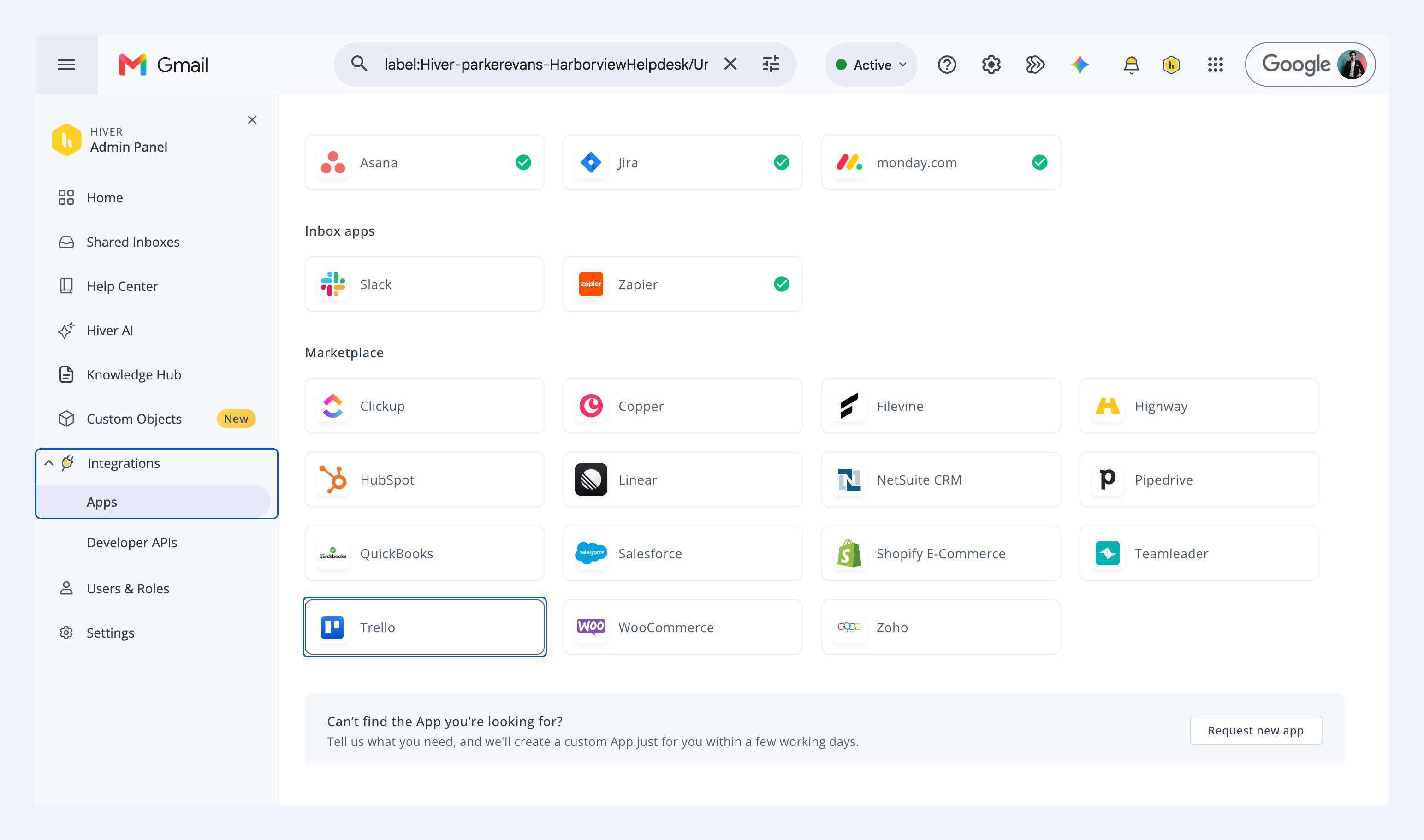Click the Trello app icon
This screenshot has height=840, width=1424.
click(332, 627)
